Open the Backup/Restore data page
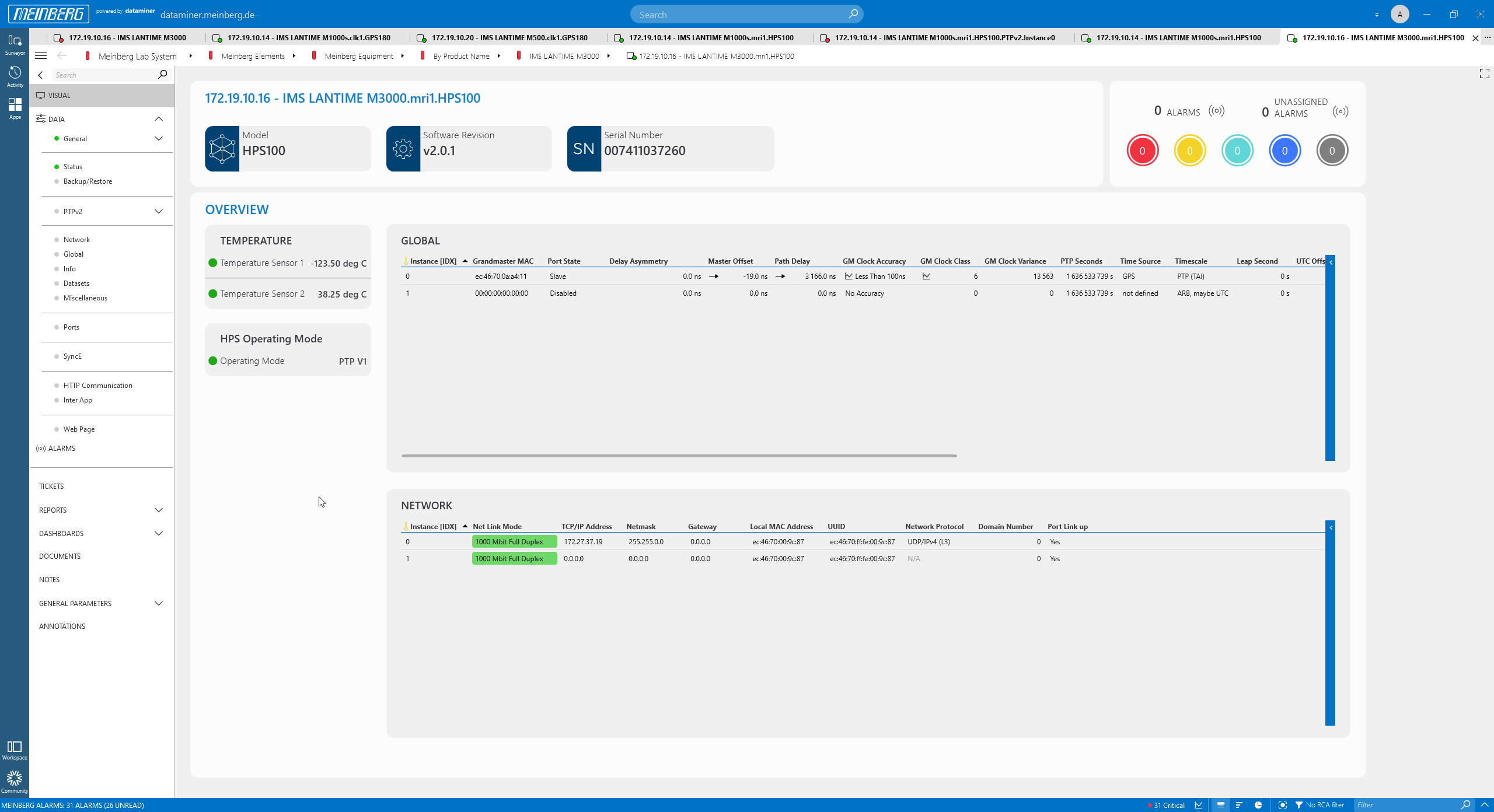This screenshot has width=1494, height=812. [x=88, y=181]
